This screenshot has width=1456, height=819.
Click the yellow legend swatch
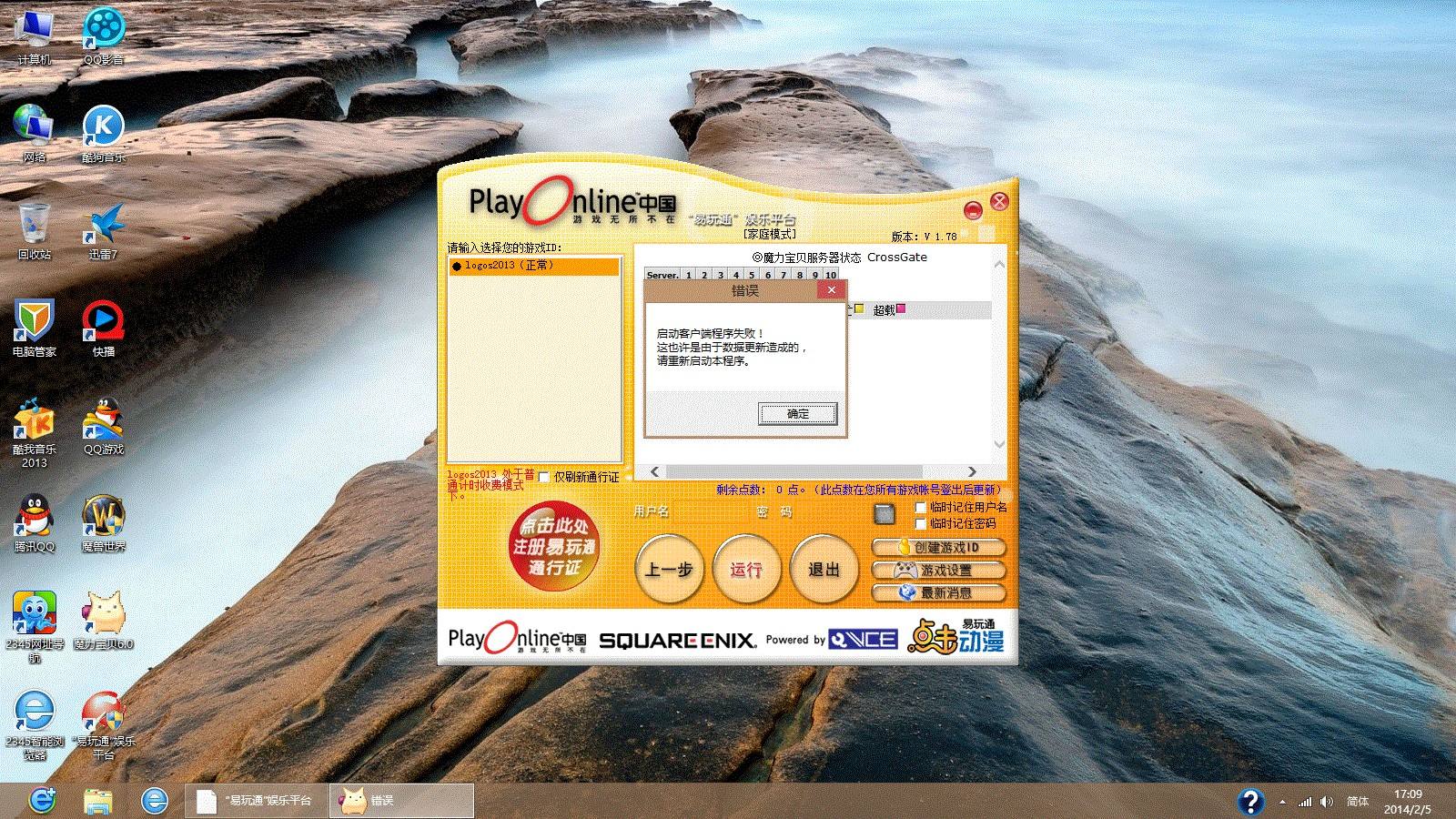[x=858, y=309]
